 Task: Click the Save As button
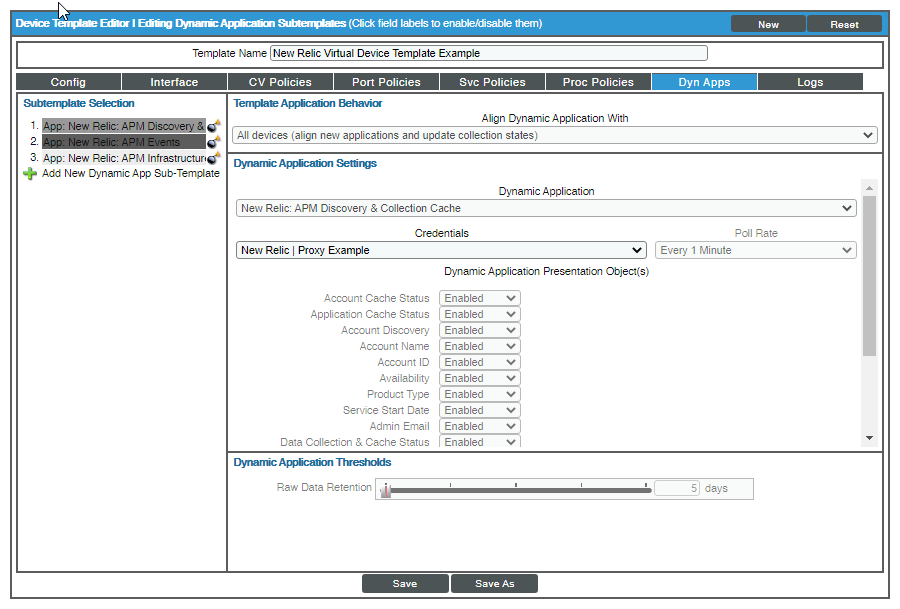tap(494, 583)
